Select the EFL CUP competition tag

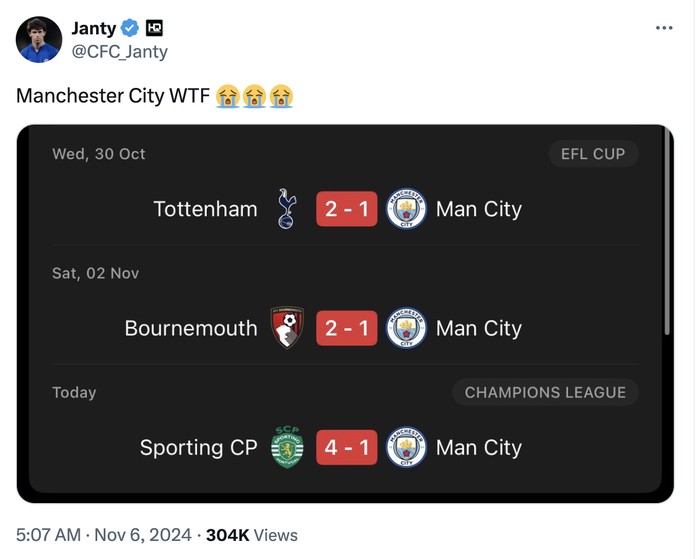593,154
